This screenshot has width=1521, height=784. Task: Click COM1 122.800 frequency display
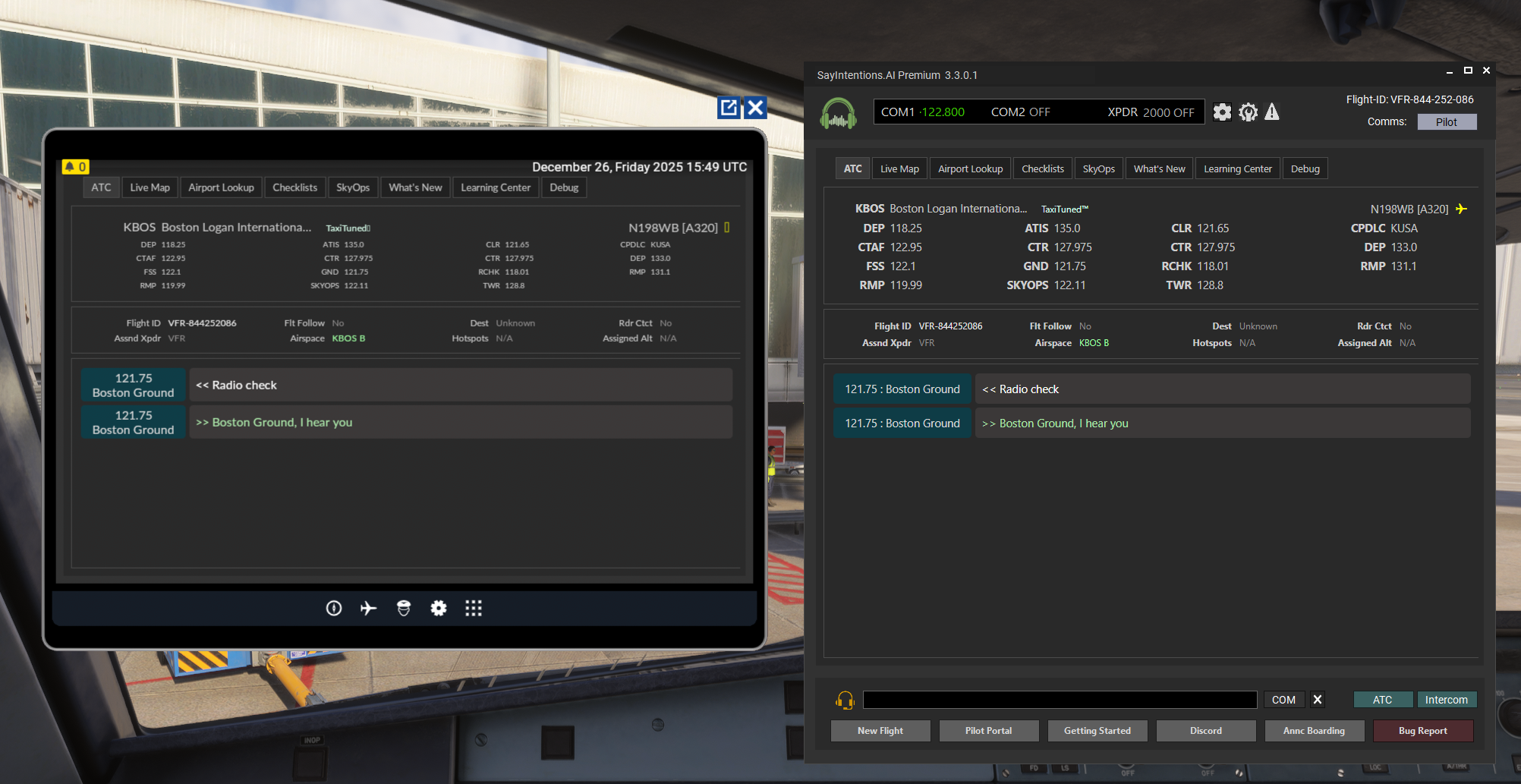pyautogui.click(x=923, y=112)
